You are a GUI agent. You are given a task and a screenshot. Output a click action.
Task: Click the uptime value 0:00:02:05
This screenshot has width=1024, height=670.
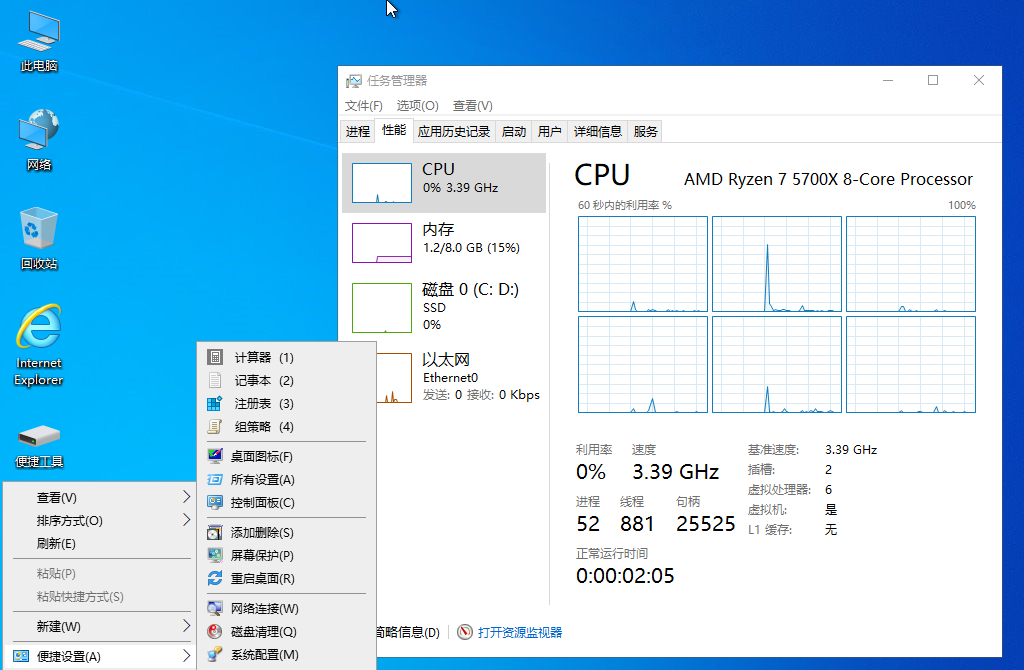coord(625,576)
